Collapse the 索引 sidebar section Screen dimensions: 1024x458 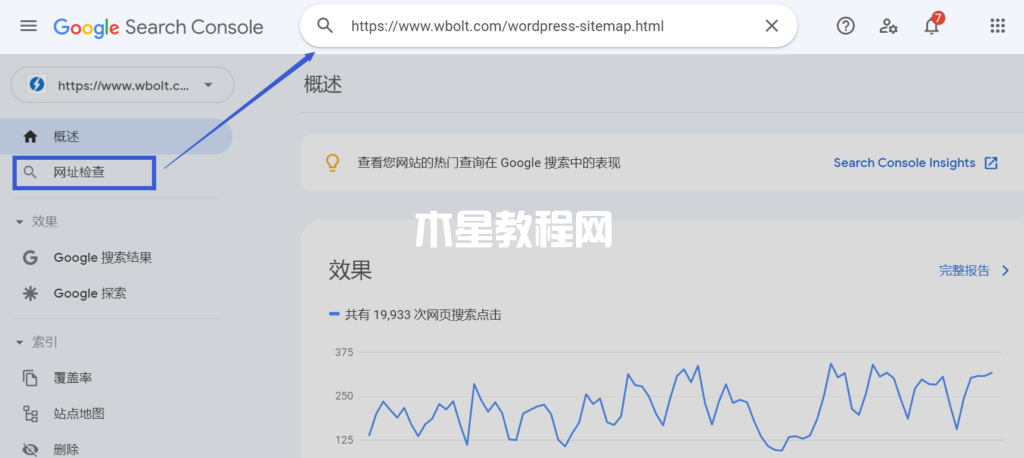coord(37,342)
